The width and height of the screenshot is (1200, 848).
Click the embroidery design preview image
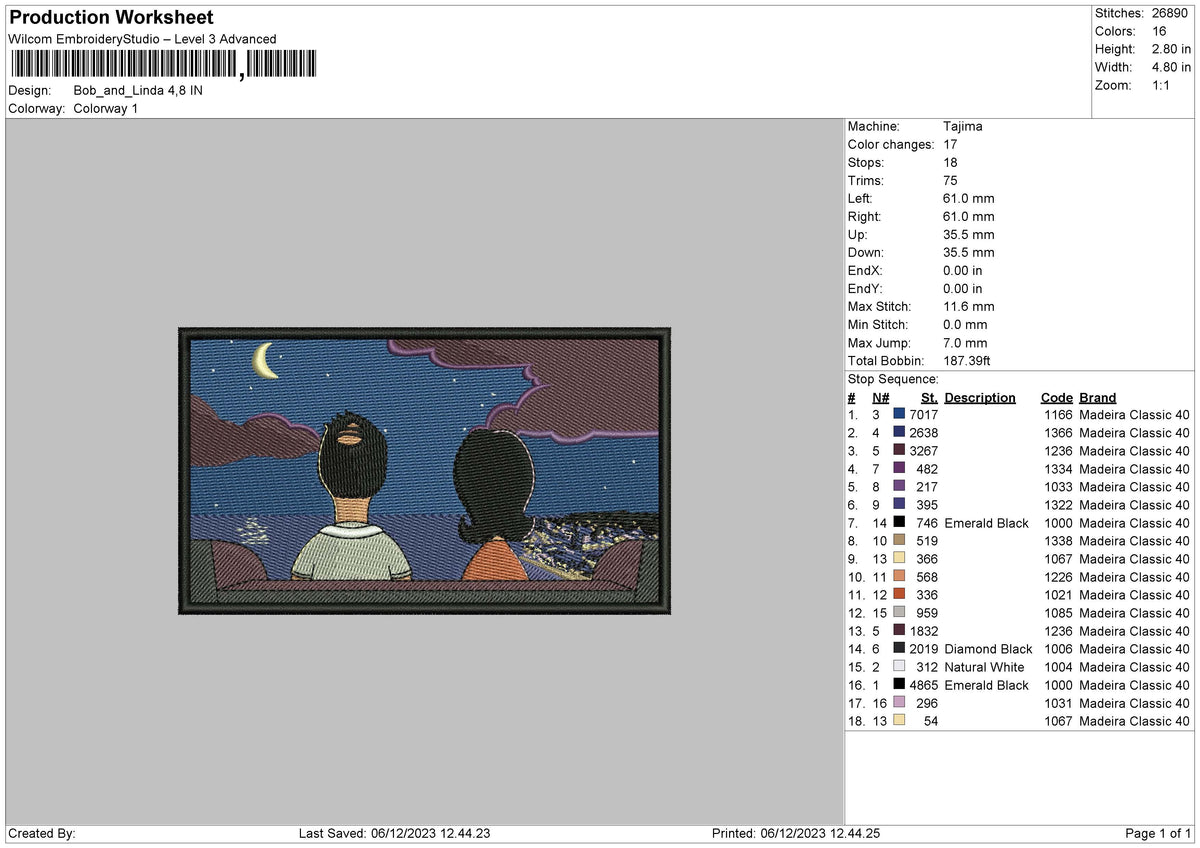tap(425, 470)
